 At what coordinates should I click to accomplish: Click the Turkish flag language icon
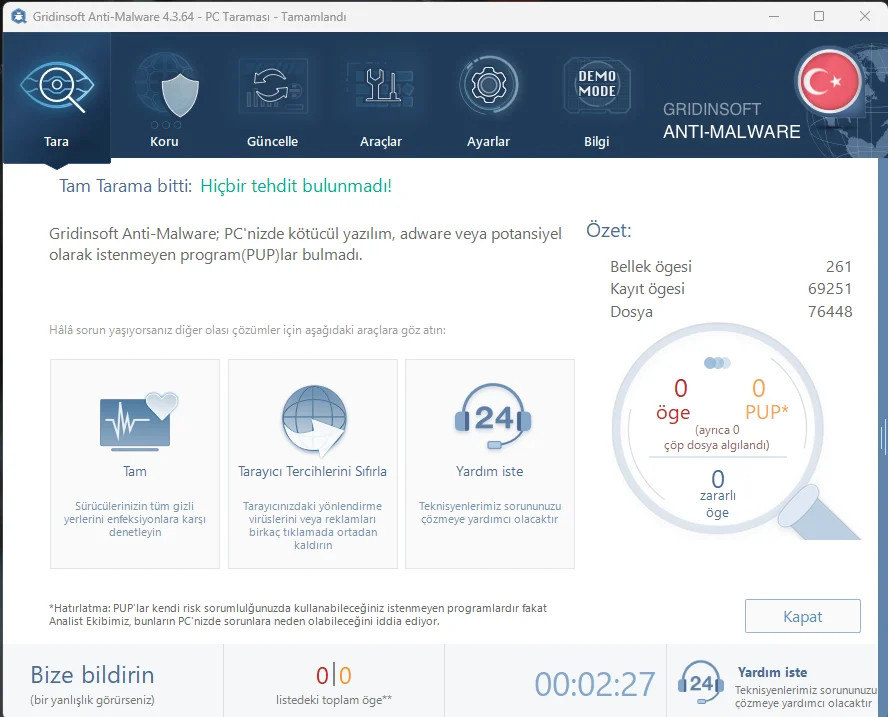point(830,82)
